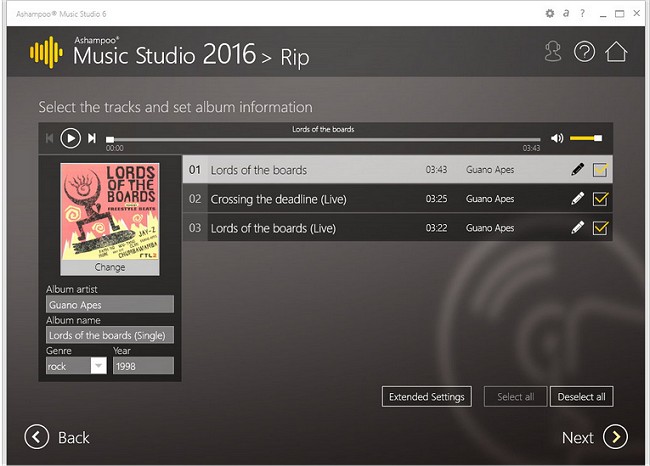Image resolution: width=650 pixels, height=466 pixels.
Task: Go to the Home screen icon
Action: tap(616, 52)
